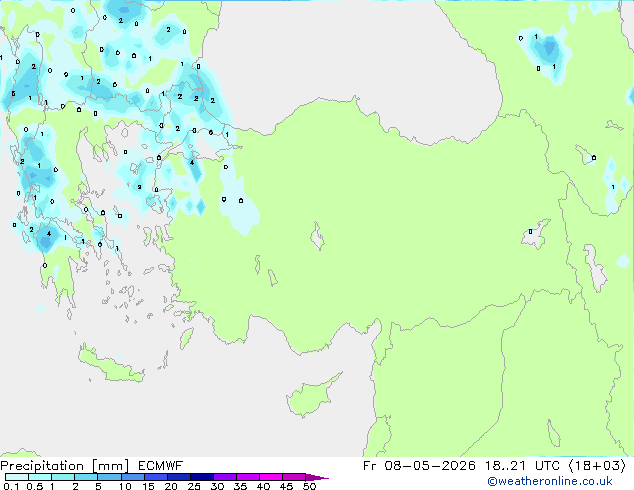Pick the 1–2 mm legend color swatch
This screenshot has height=490, width=634.
tap(63, 477)
